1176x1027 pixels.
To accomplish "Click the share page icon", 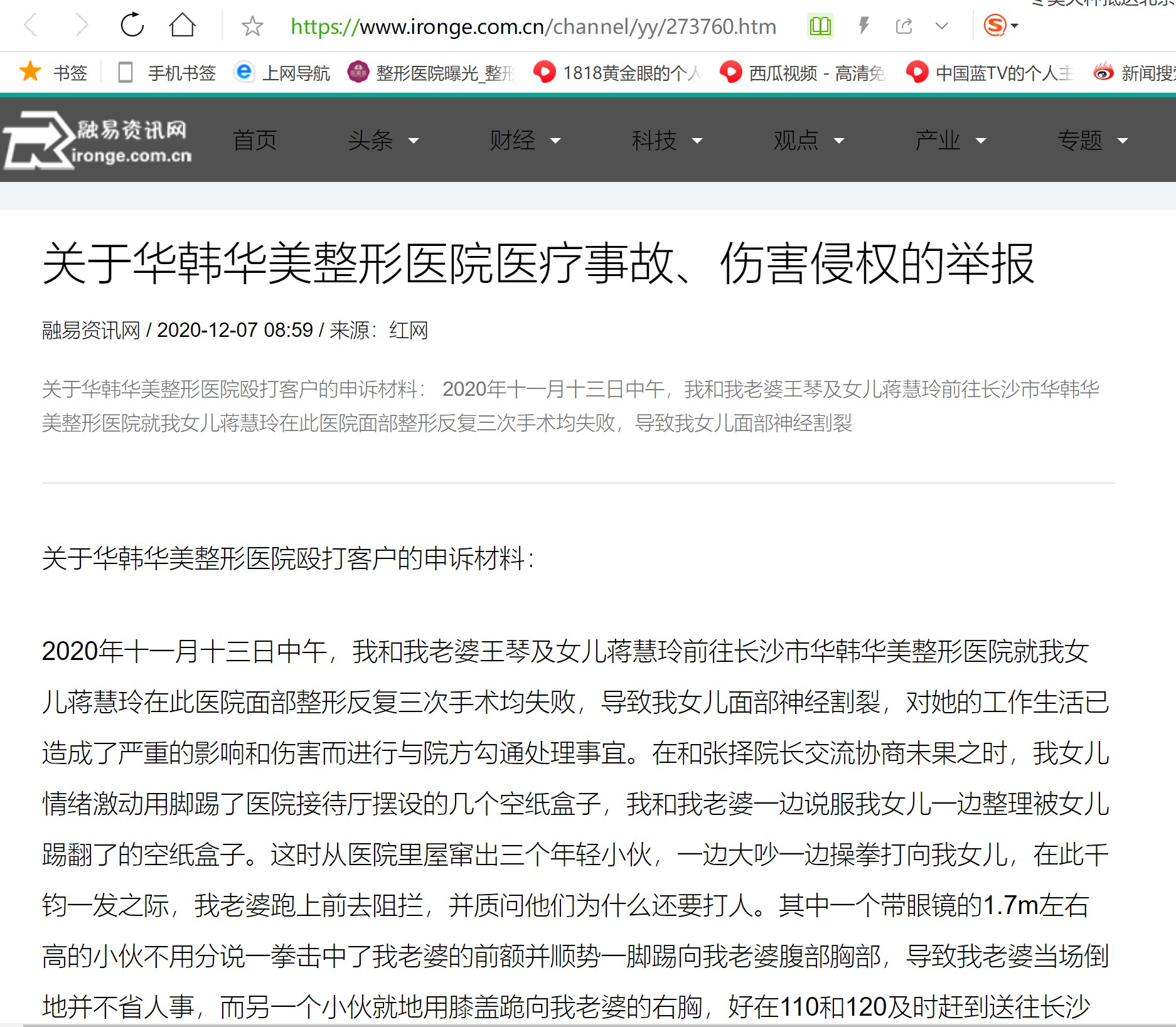I will pyautogui.click(x=904, y=26).
